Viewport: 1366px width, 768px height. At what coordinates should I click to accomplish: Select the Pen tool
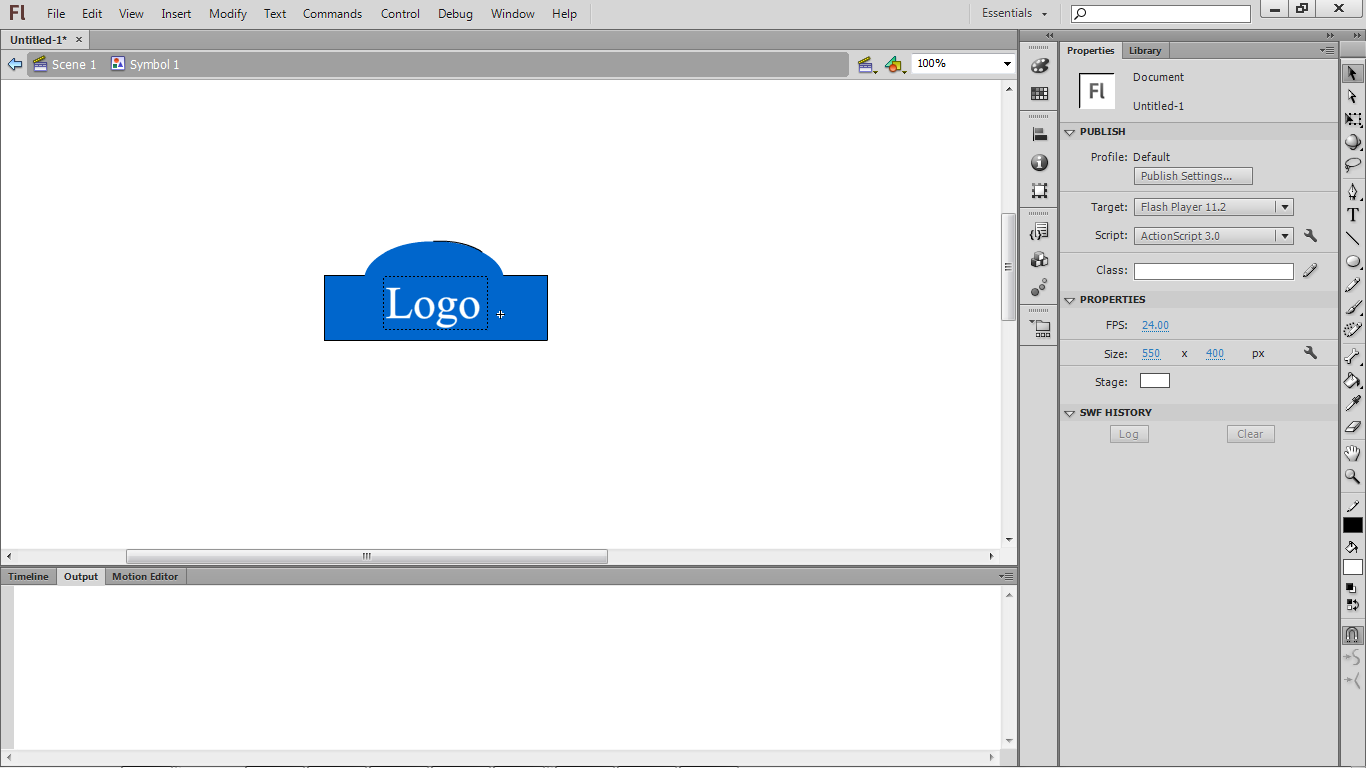tap(1352, 191)
